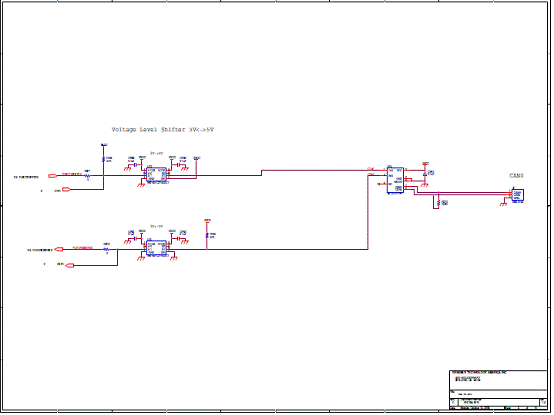
Task: Select the lower level shifter IC symbol
Action: point(157,248)
